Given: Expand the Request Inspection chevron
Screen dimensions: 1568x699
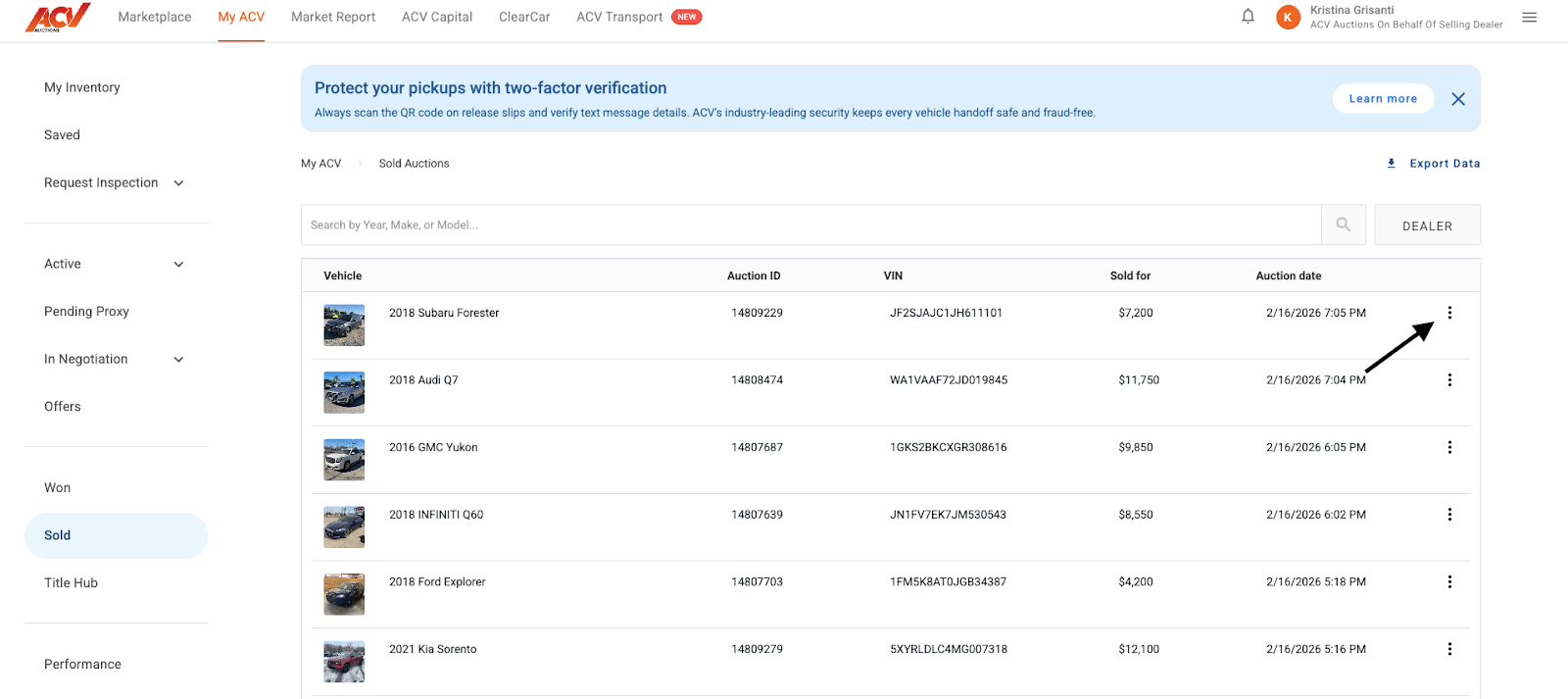Looking at the screenshot, I should (178, 183).
